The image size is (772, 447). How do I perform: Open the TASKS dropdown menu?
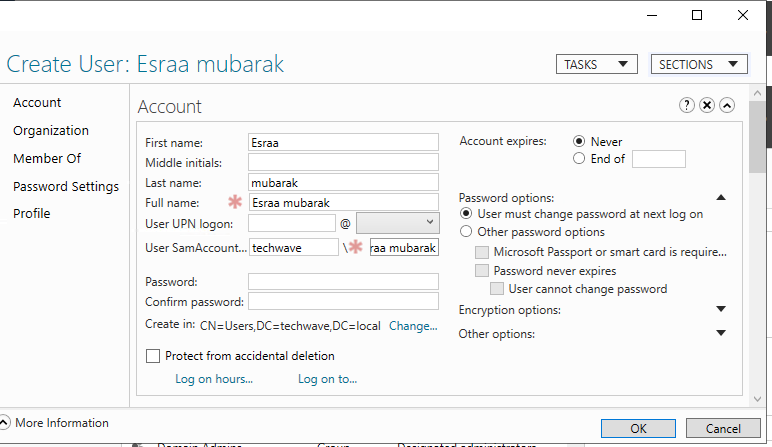pyautogui.click(x=597, y=64)
